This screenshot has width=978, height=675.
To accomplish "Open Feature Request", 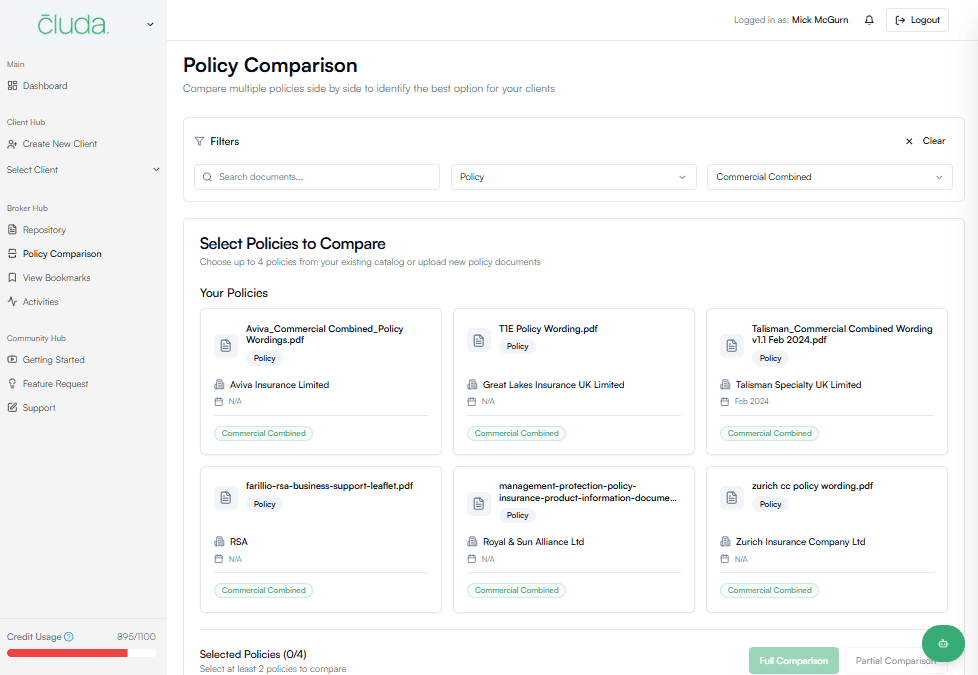I will [x=56, y=384].
